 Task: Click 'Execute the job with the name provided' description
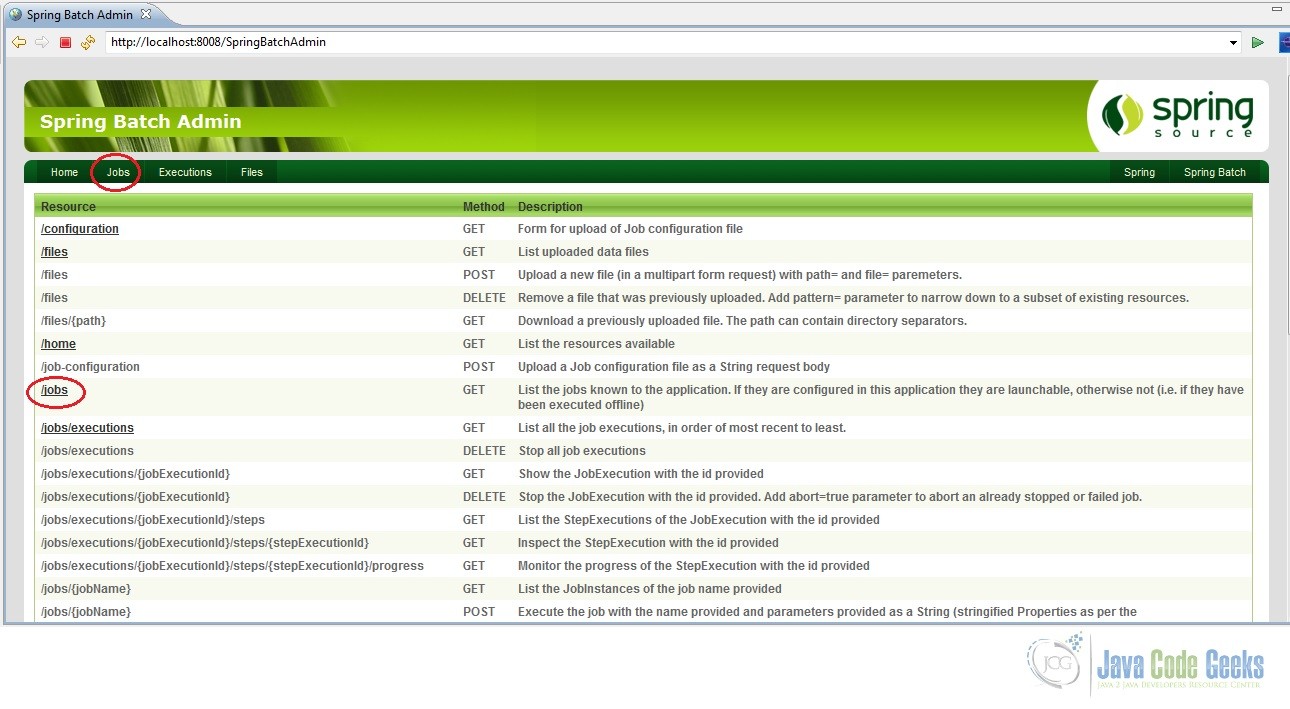coord(827,612)
